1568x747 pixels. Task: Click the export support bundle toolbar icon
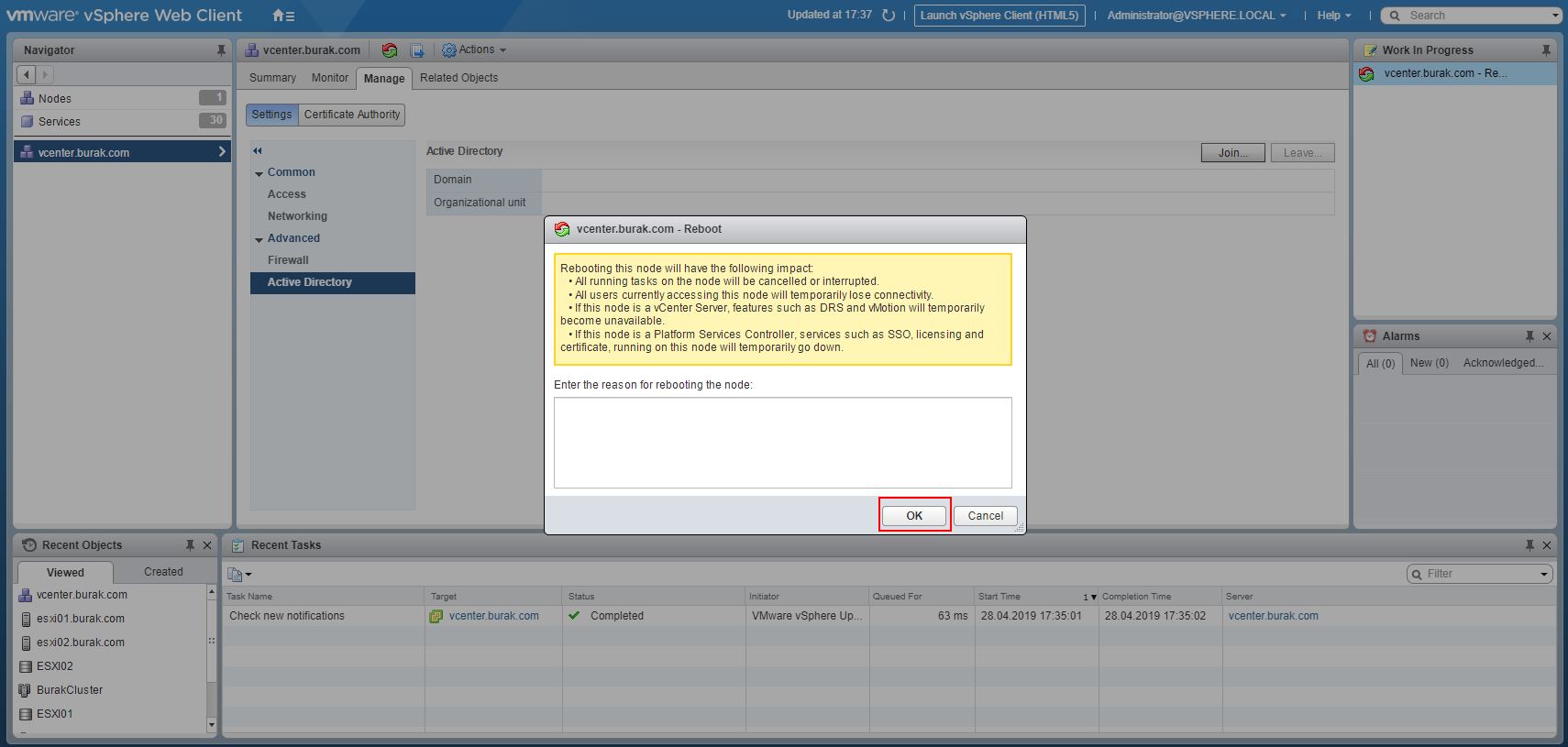coord(417,50)
